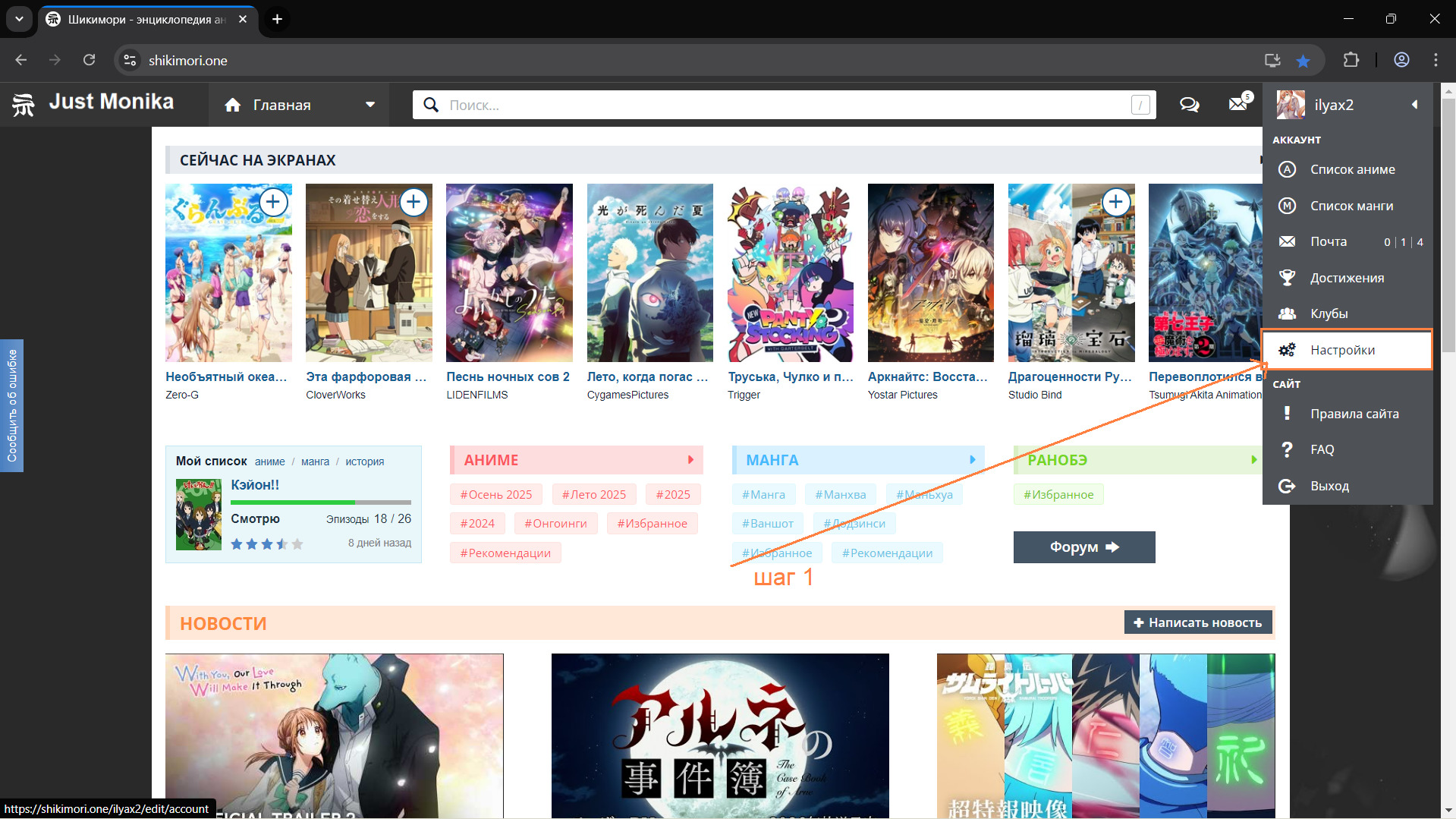Click the Shikimori site logo icon
1456x819 pixels.
tap(24, 104)
